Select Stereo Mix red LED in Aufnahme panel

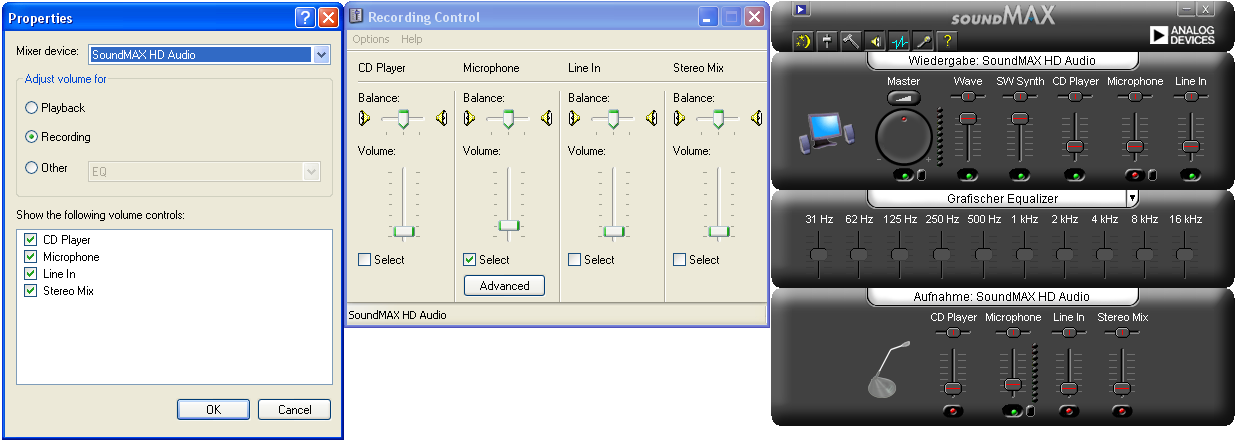1123,411
